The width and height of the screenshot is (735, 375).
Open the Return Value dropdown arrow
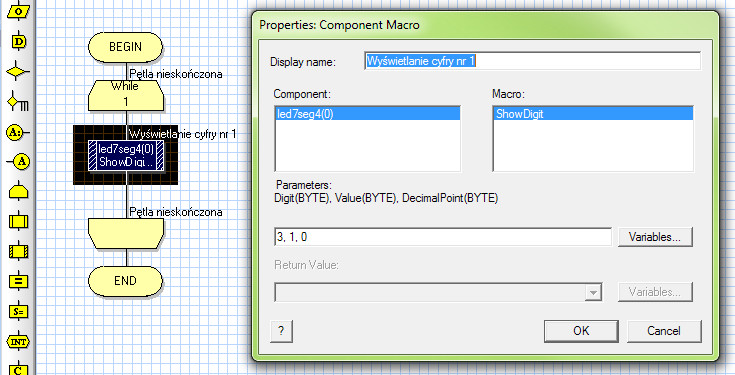tap(593, 292)
